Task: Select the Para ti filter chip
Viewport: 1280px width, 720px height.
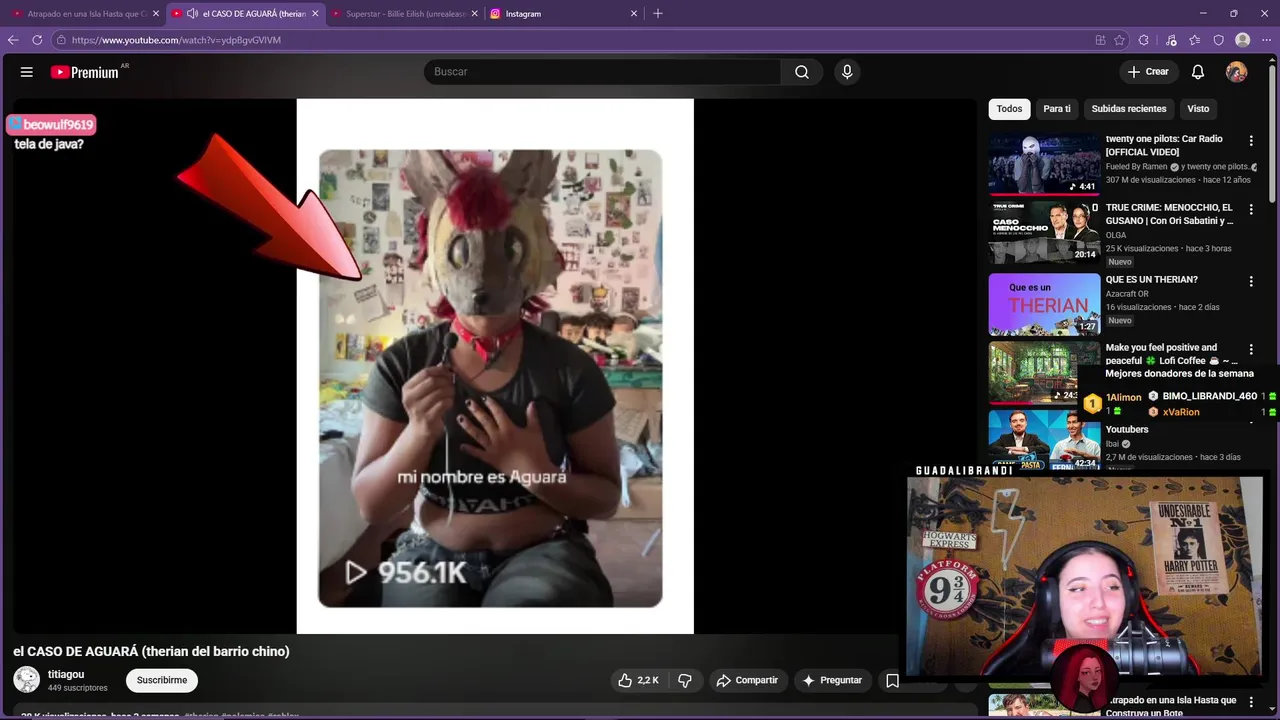Action: tap(1057, 109)
